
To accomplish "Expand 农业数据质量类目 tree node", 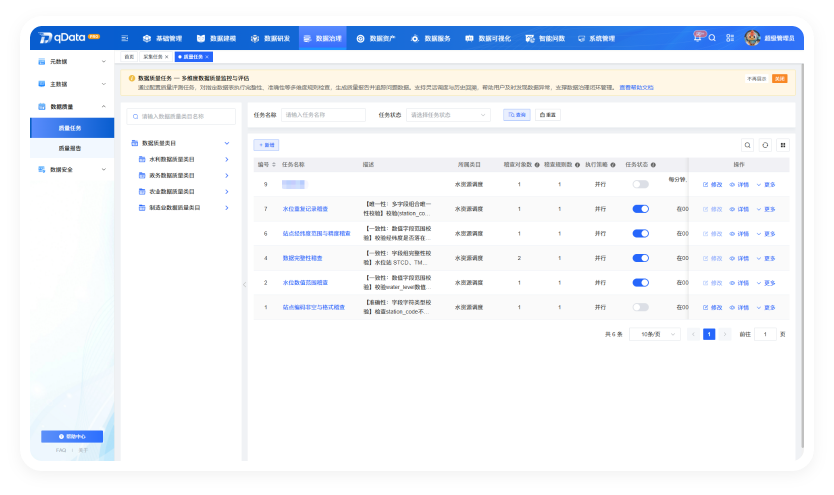I will 227,191.
